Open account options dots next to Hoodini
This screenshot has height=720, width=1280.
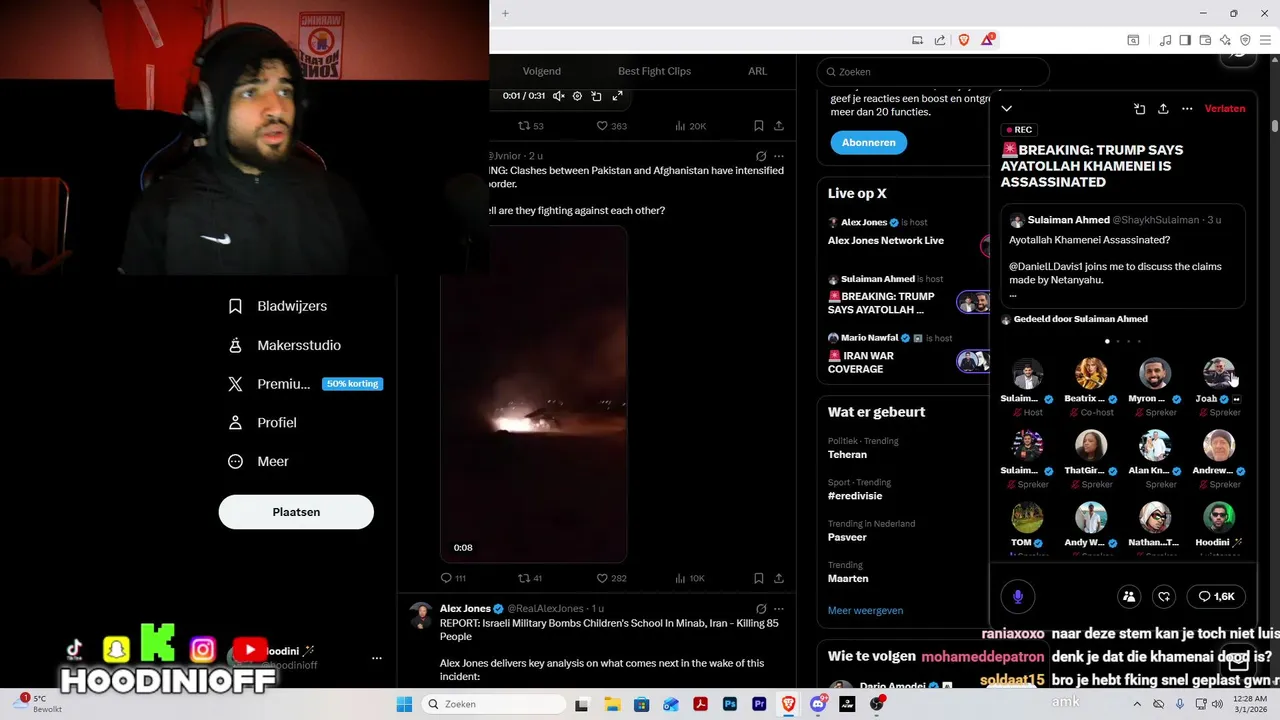click(377, 658)
